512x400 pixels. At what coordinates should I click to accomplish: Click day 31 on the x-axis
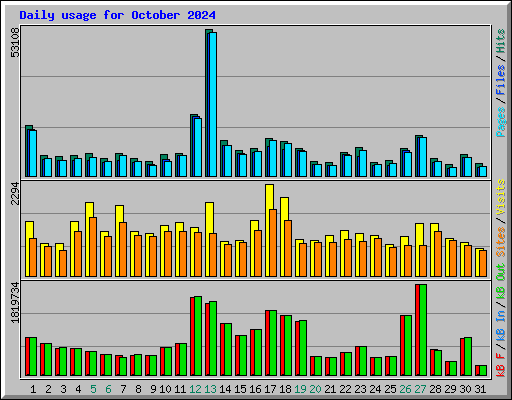click(x=480, y=389)
